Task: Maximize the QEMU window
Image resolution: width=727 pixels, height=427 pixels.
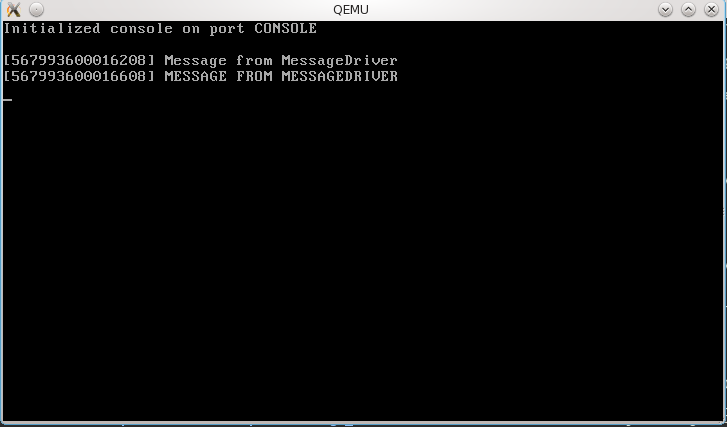Action: [x=688, y=9]
